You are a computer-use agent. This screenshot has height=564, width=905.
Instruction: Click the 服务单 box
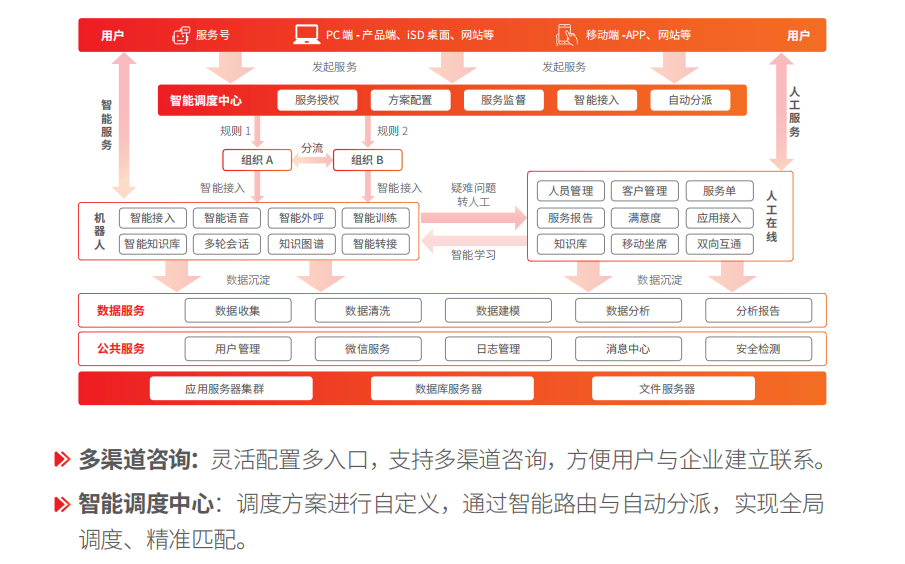pyautogui.click(x=719, y=191)
